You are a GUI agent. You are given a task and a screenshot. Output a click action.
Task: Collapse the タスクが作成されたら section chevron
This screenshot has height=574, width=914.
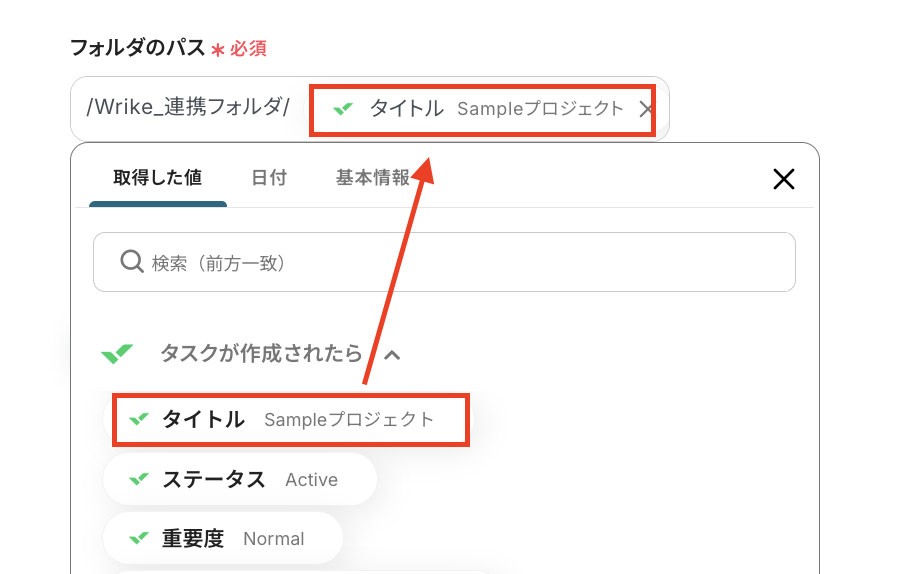392,354
